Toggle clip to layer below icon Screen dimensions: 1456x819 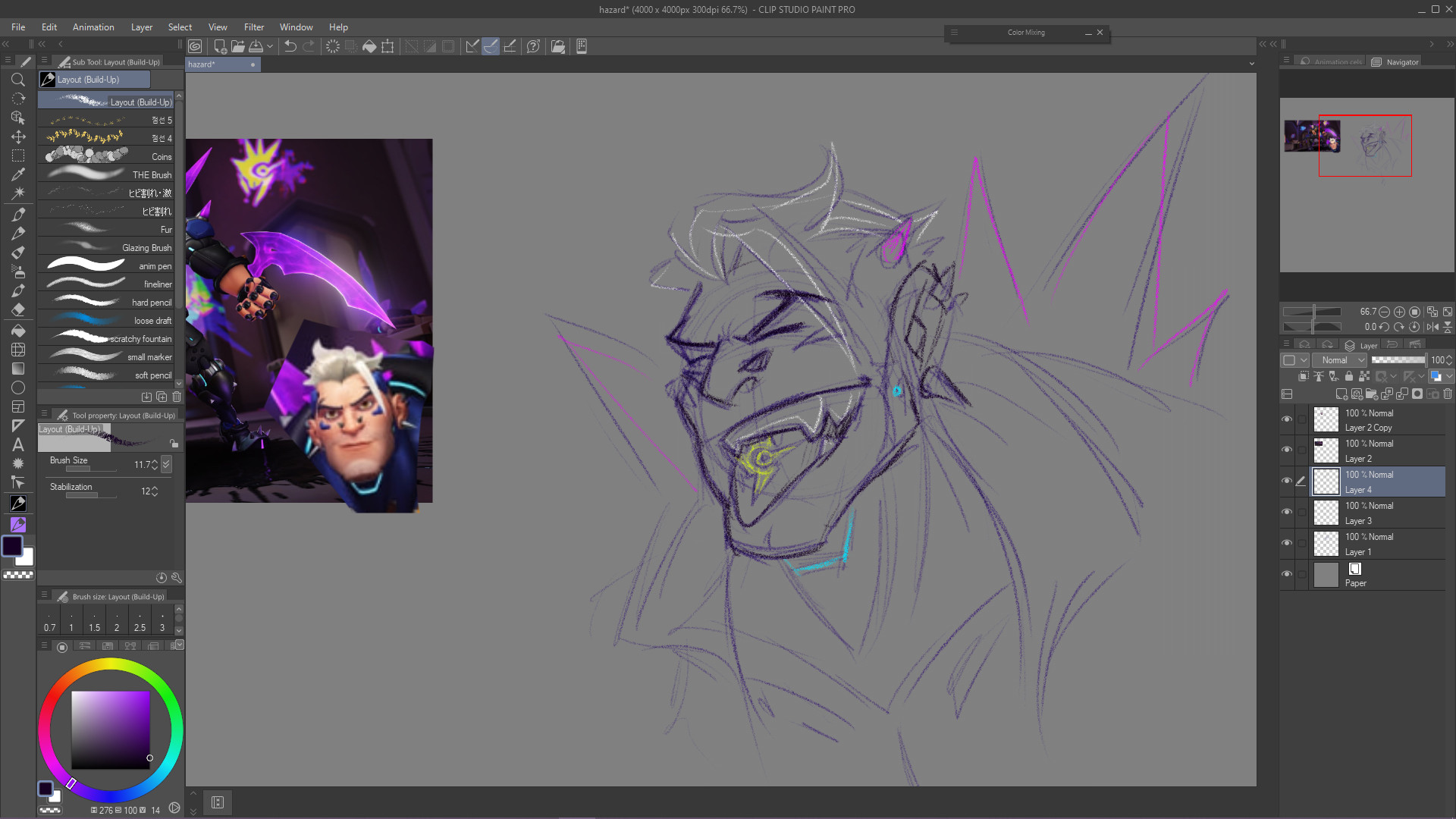point(1304,376)
